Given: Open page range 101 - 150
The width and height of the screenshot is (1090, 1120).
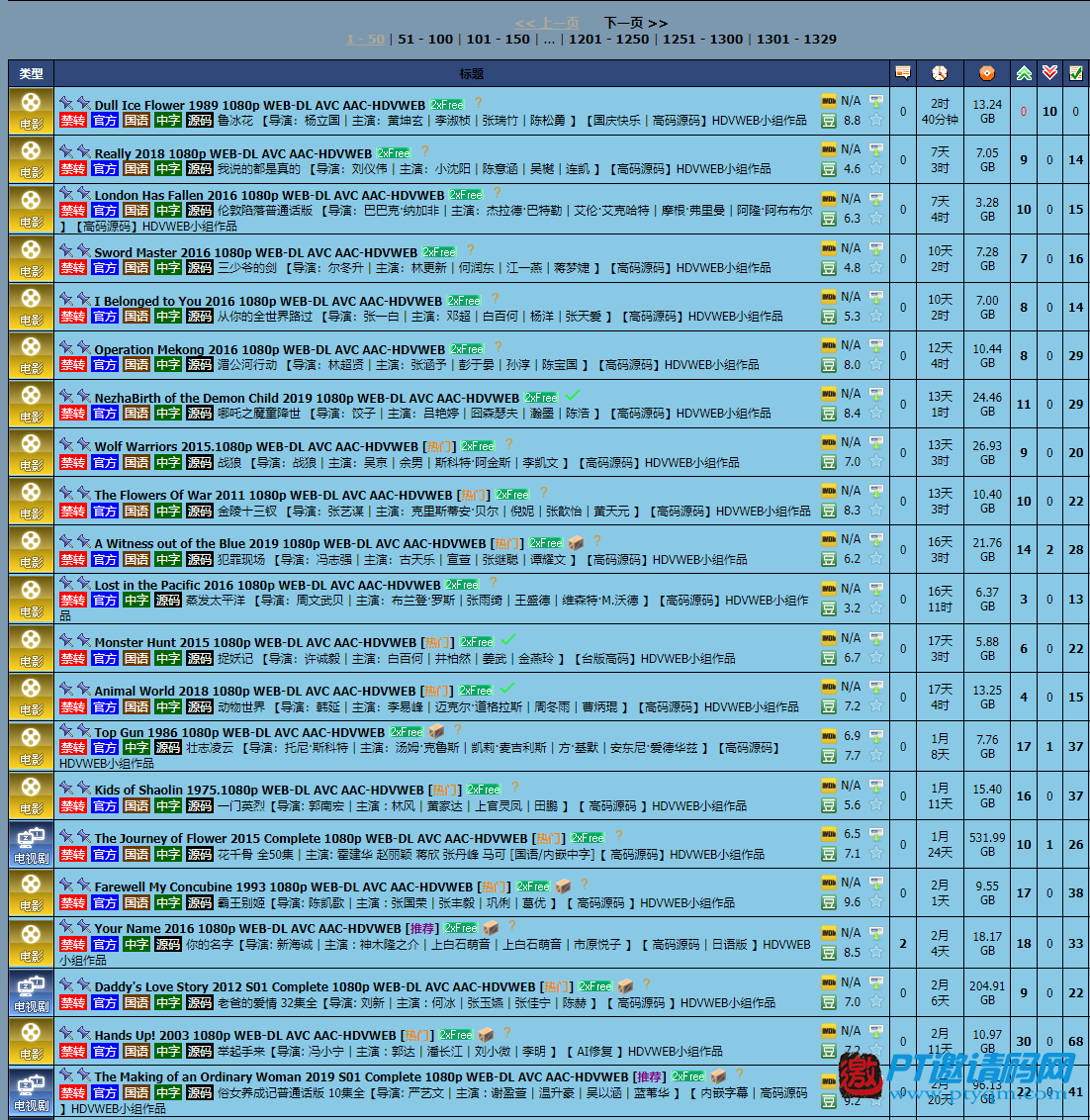Looking at the screenshot, I should point(498,40).
